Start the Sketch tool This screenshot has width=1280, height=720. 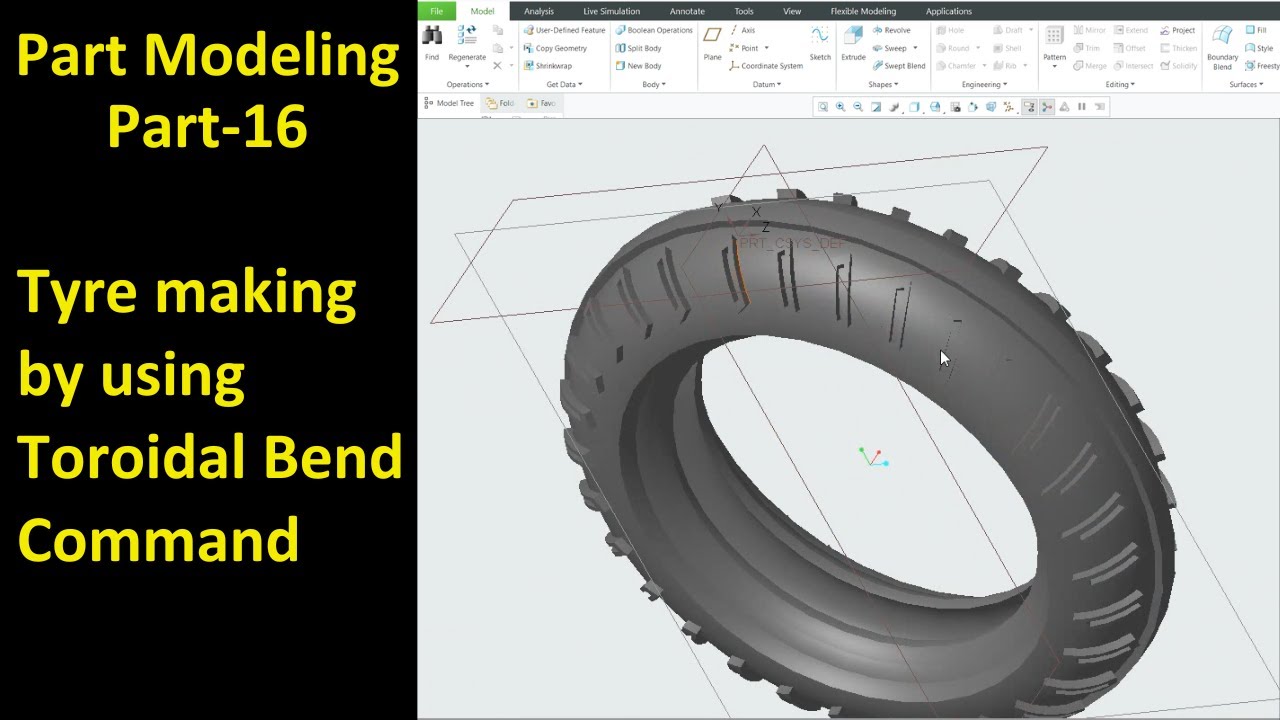click(x=820, y=44)
